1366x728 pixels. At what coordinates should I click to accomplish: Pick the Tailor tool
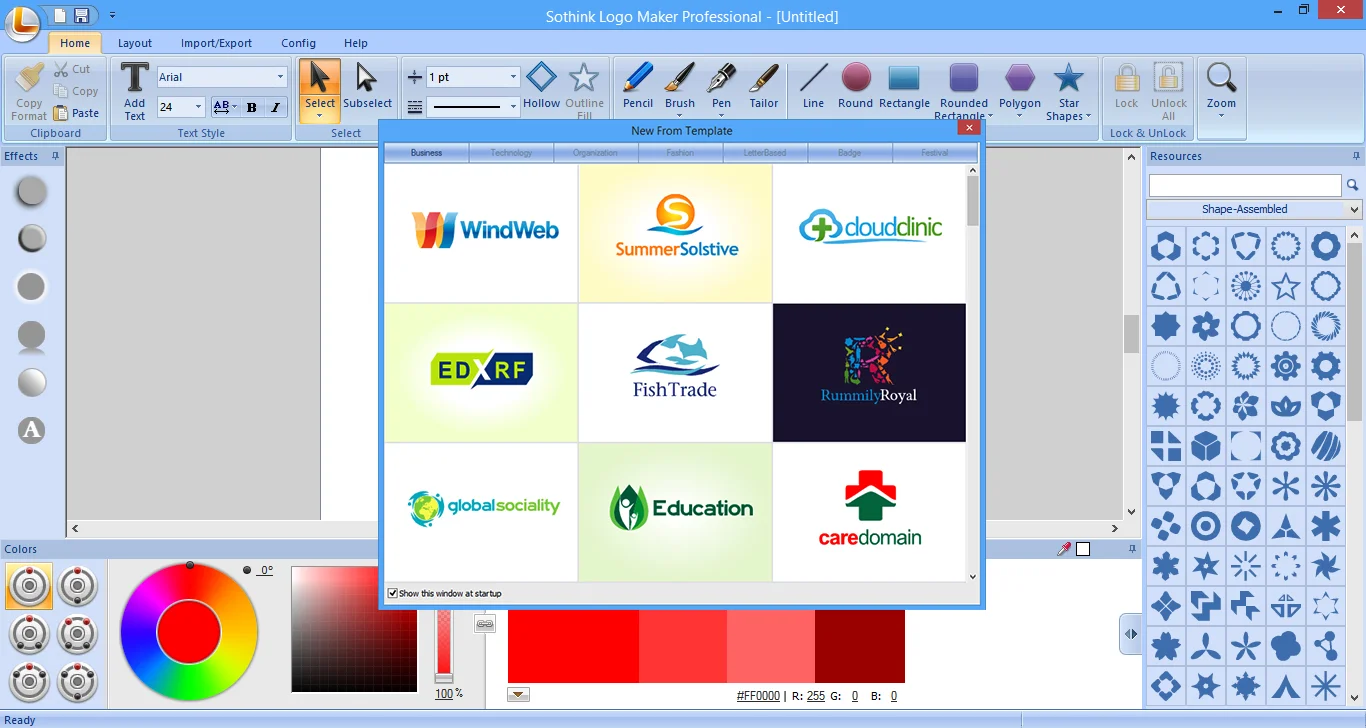(764, 86)
